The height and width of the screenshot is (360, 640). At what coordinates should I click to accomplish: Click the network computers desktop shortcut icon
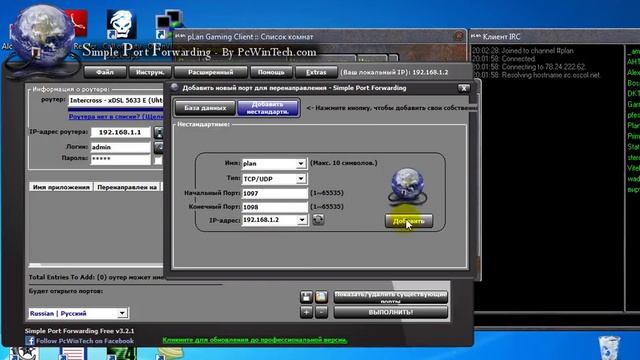[169, 23]
